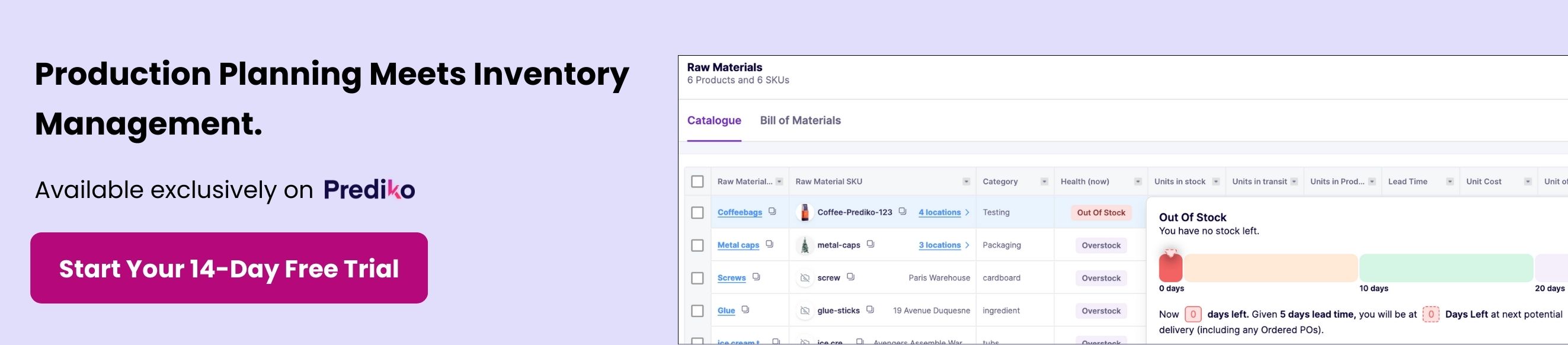The image size is (1568, 345).
Task: Click the 'Packaging' category cell
Action: pyautogui.click(x=1001, y=245)
